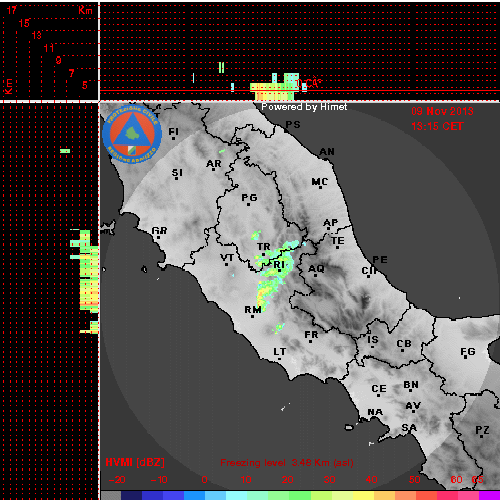This screenshot has width=500, height=500.
Task: Select the PG city label on the map
Action: [x=249, y=198]
